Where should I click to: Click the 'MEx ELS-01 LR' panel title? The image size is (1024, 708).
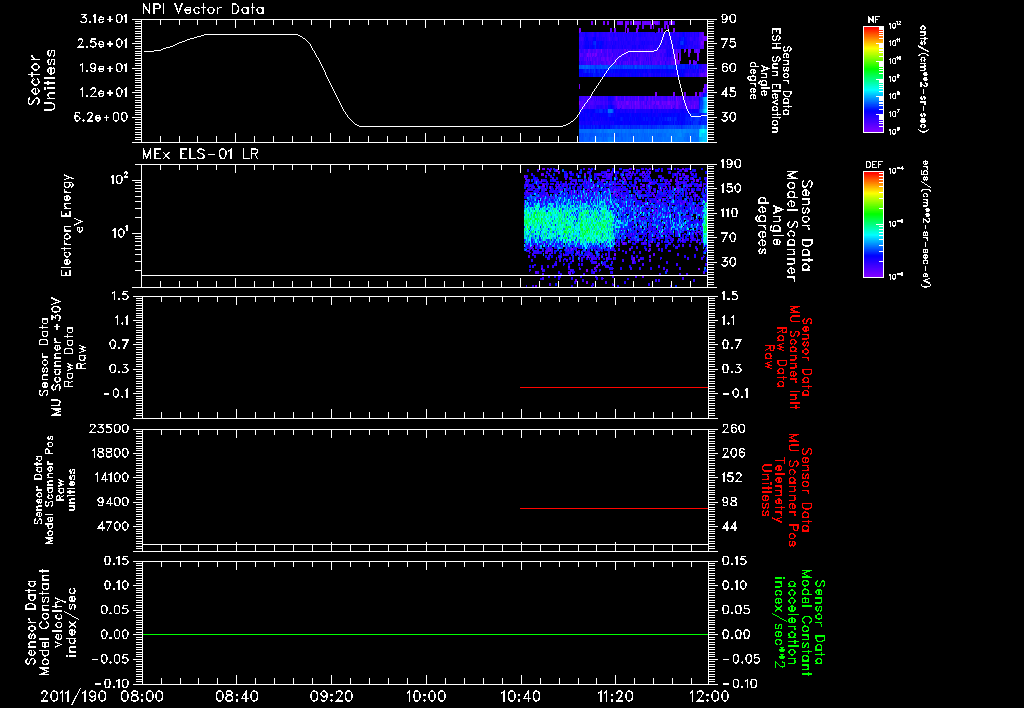200,154
